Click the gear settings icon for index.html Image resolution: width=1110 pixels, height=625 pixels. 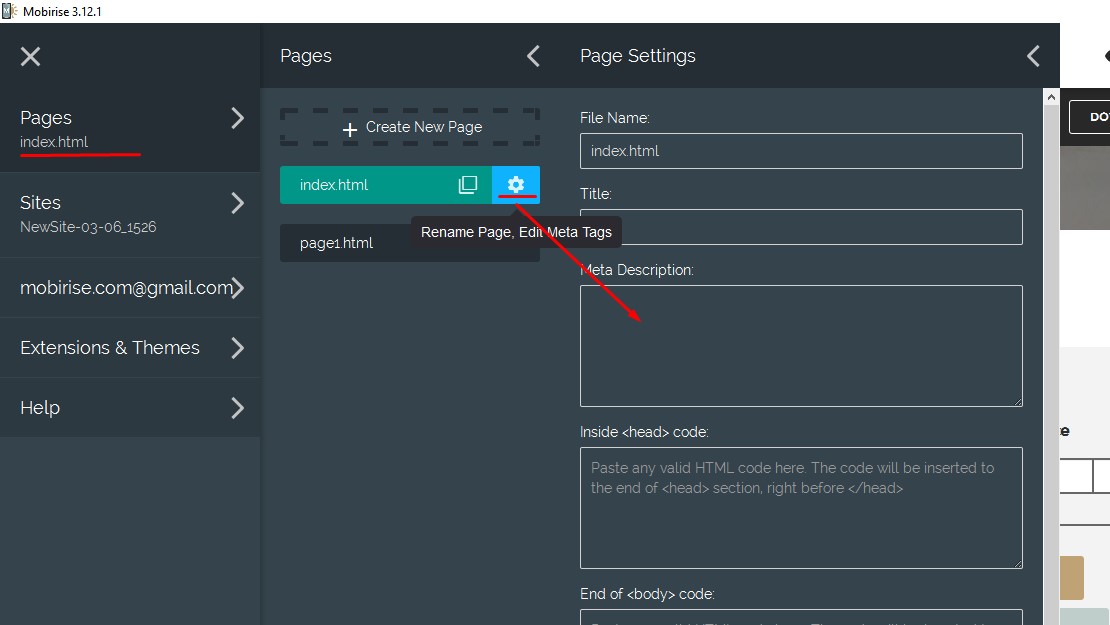515,185
